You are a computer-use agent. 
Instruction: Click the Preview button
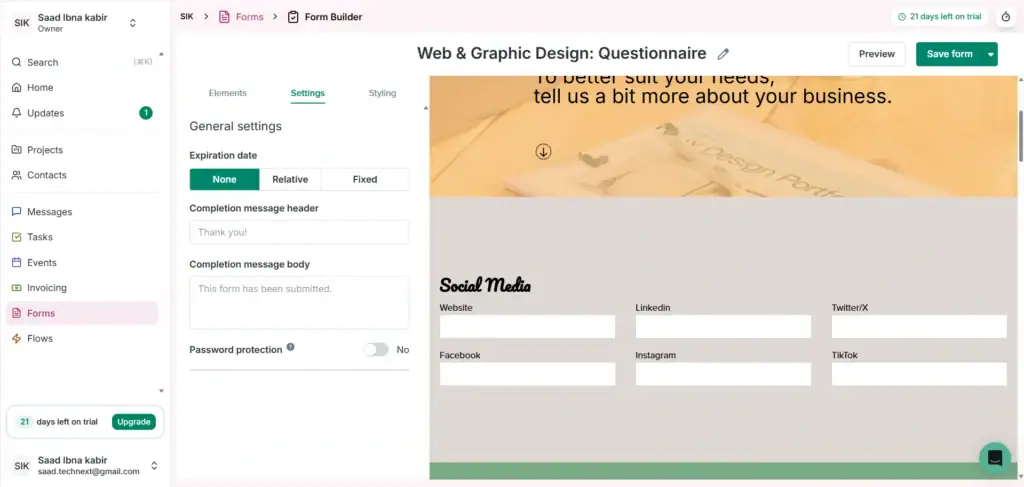[877, 54]
